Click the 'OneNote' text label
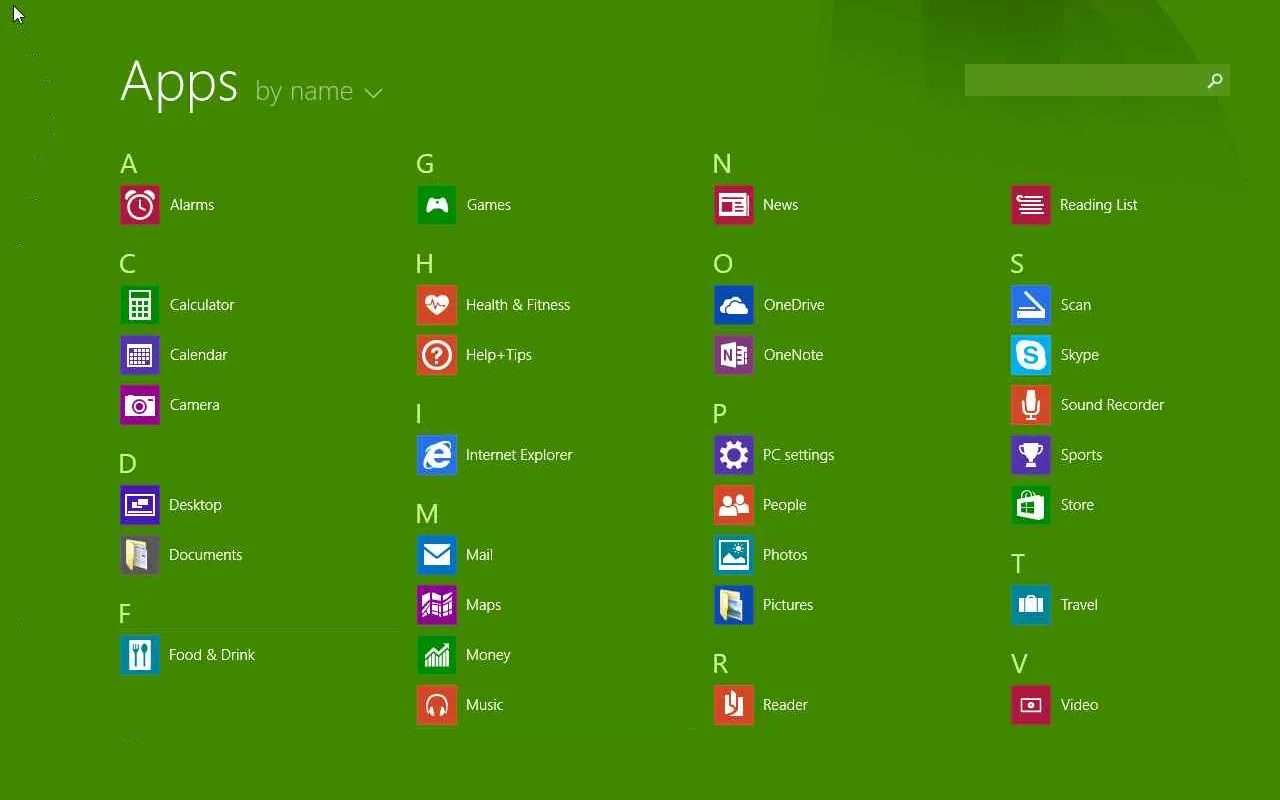The image size is (1280, 800). click(x=793, y=355)
